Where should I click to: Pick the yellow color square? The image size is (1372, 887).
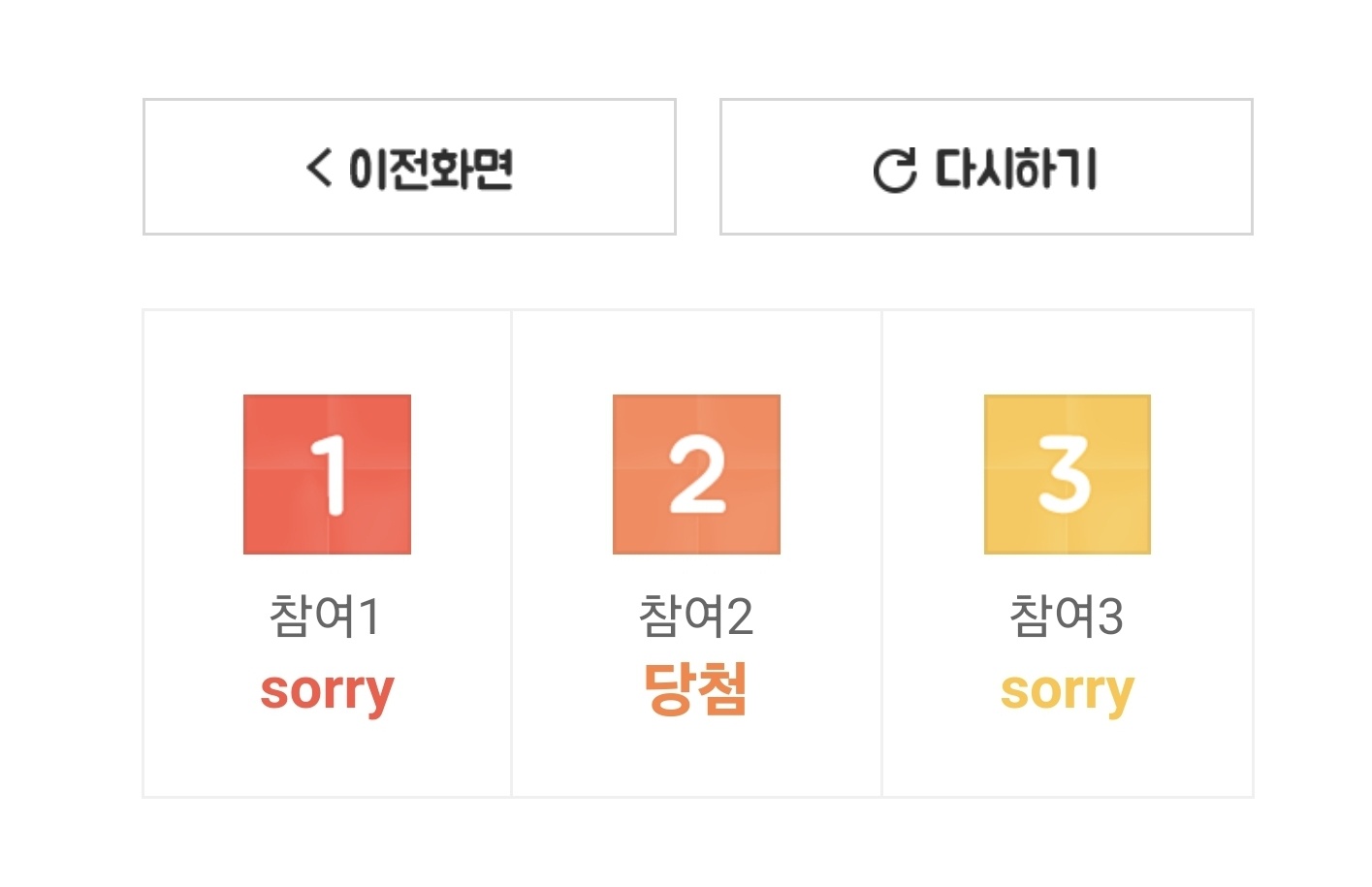click(1067, 474)
